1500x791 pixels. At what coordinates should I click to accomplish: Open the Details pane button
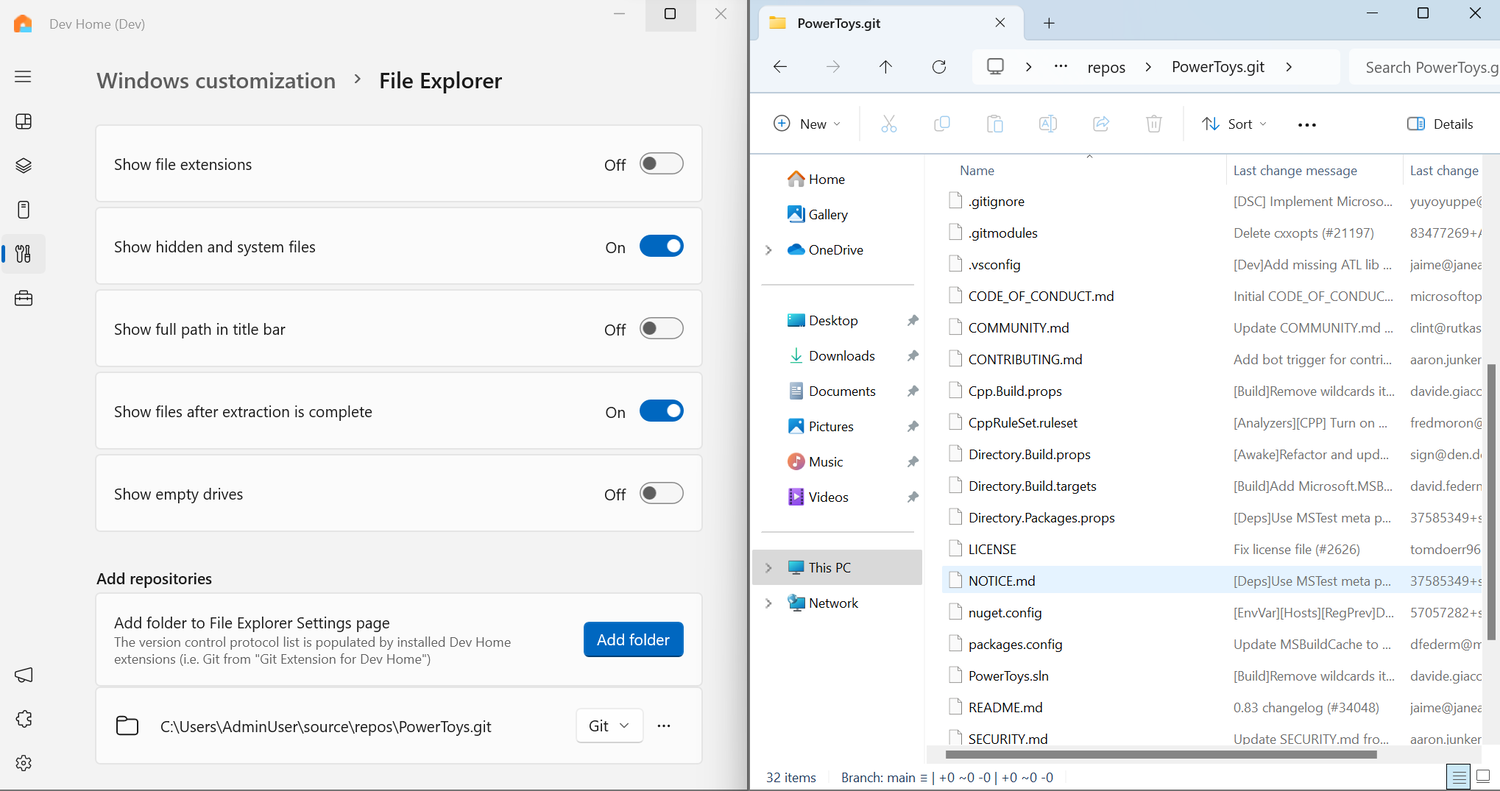1439,124
